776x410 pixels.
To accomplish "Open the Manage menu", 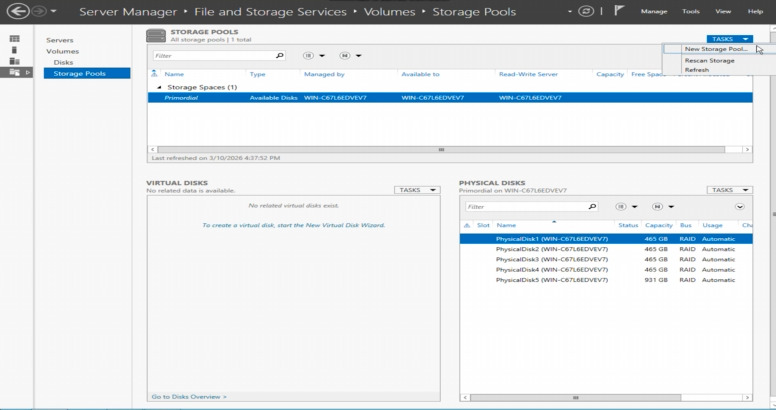I will (x=654, y=11).
